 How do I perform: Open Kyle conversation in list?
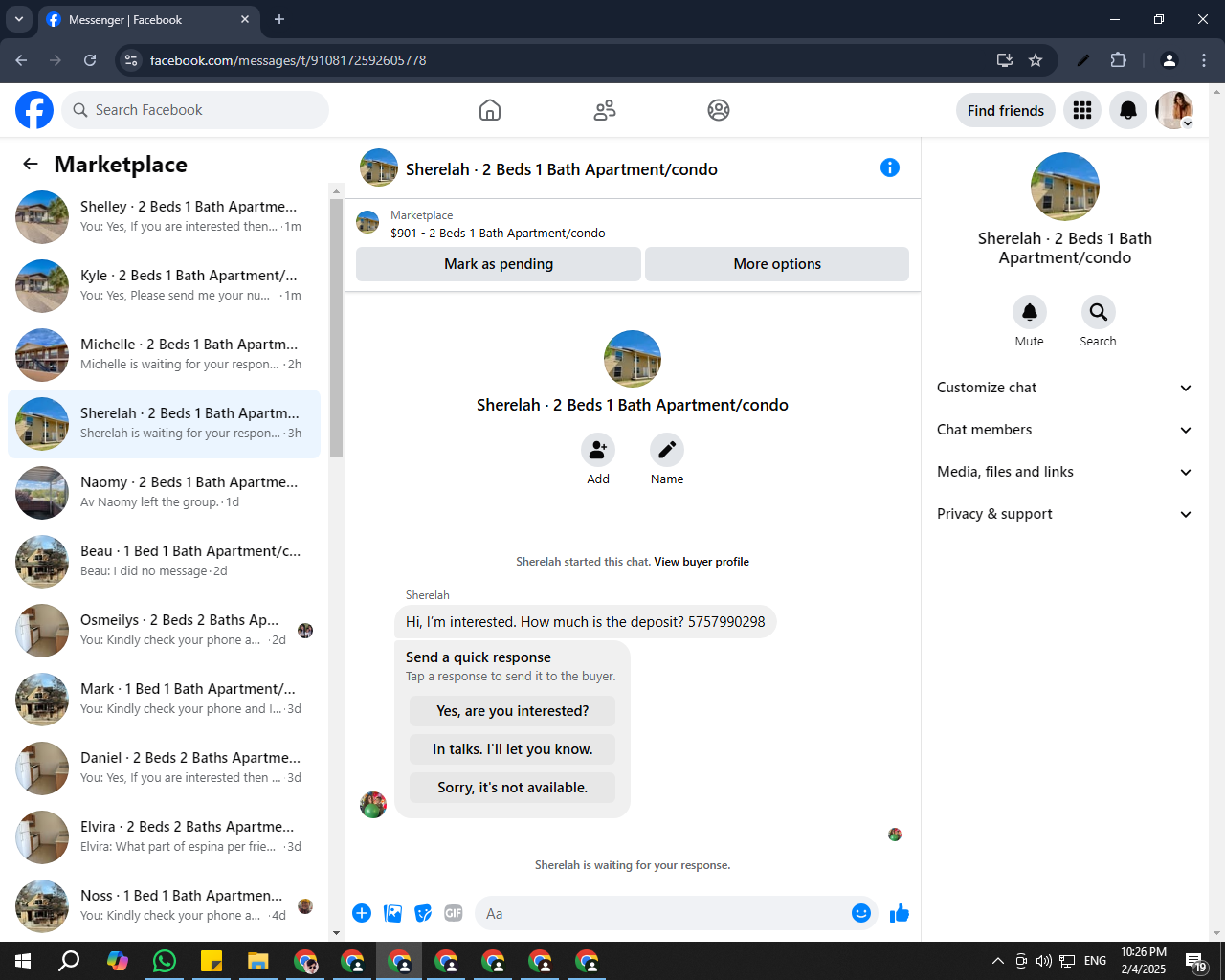pyautogui.click(x=164, y=286)
